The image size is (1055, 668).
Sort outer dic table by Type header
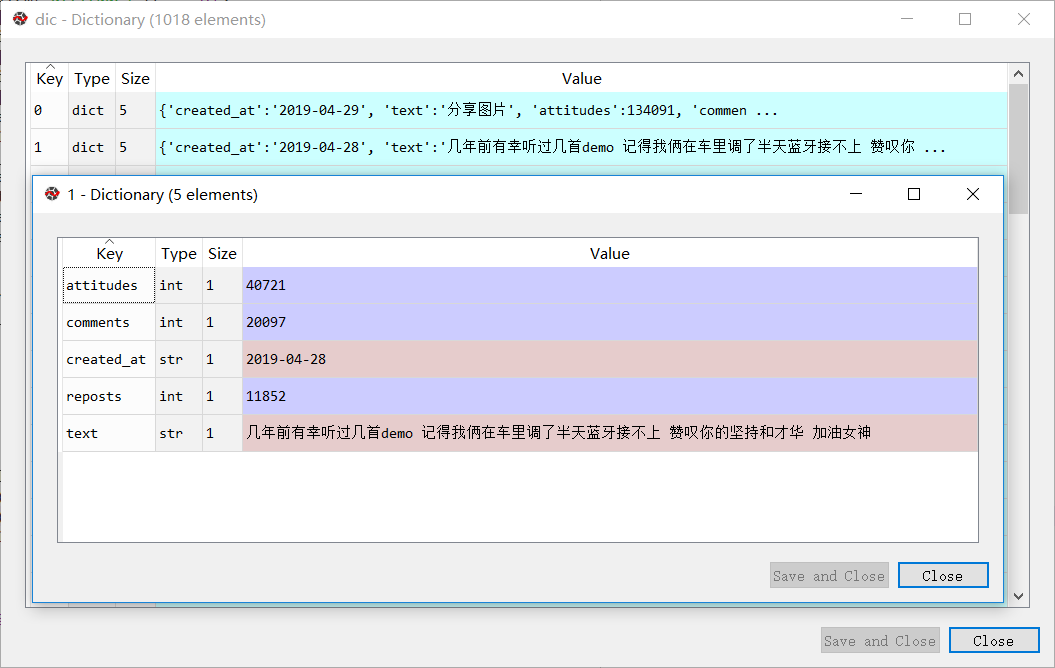point(92,78)
